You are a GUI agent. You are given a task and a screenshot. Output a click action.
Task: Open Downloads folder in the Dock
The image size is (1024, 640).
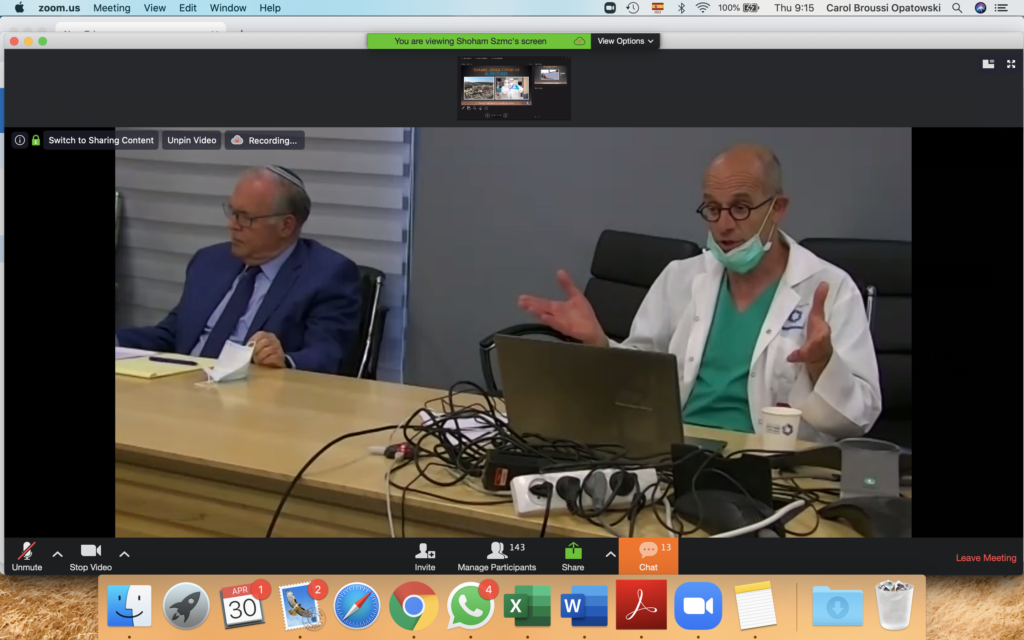837,606
